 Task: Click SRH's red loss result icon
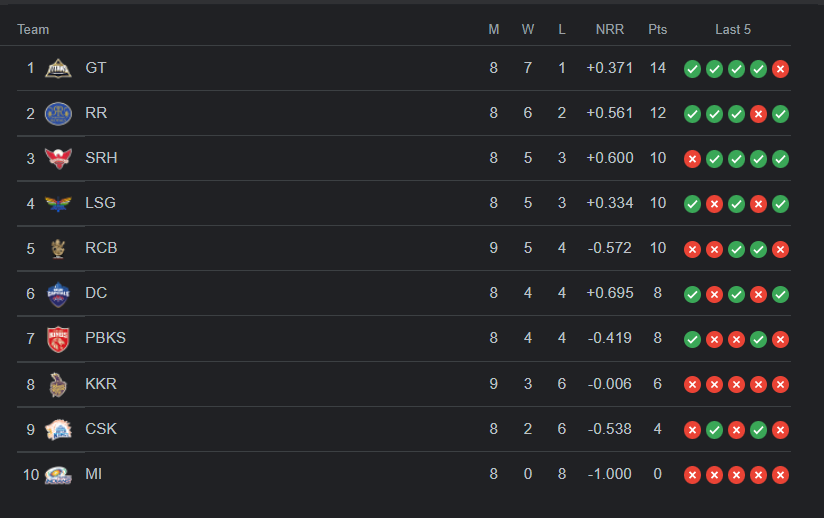coord(692,159)
